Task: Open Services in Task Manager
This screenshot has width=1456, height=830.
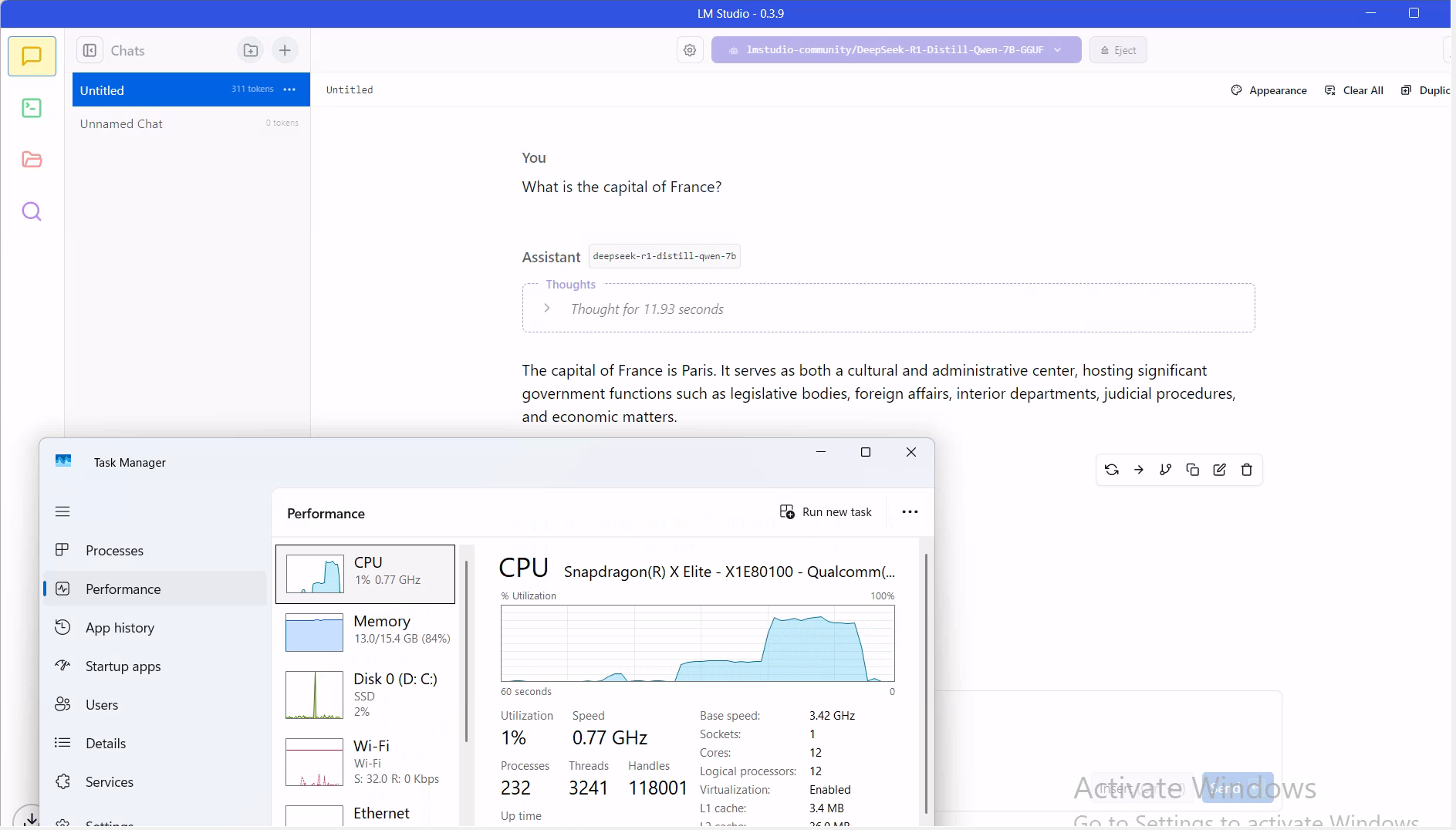Action: tap(155, 781)
